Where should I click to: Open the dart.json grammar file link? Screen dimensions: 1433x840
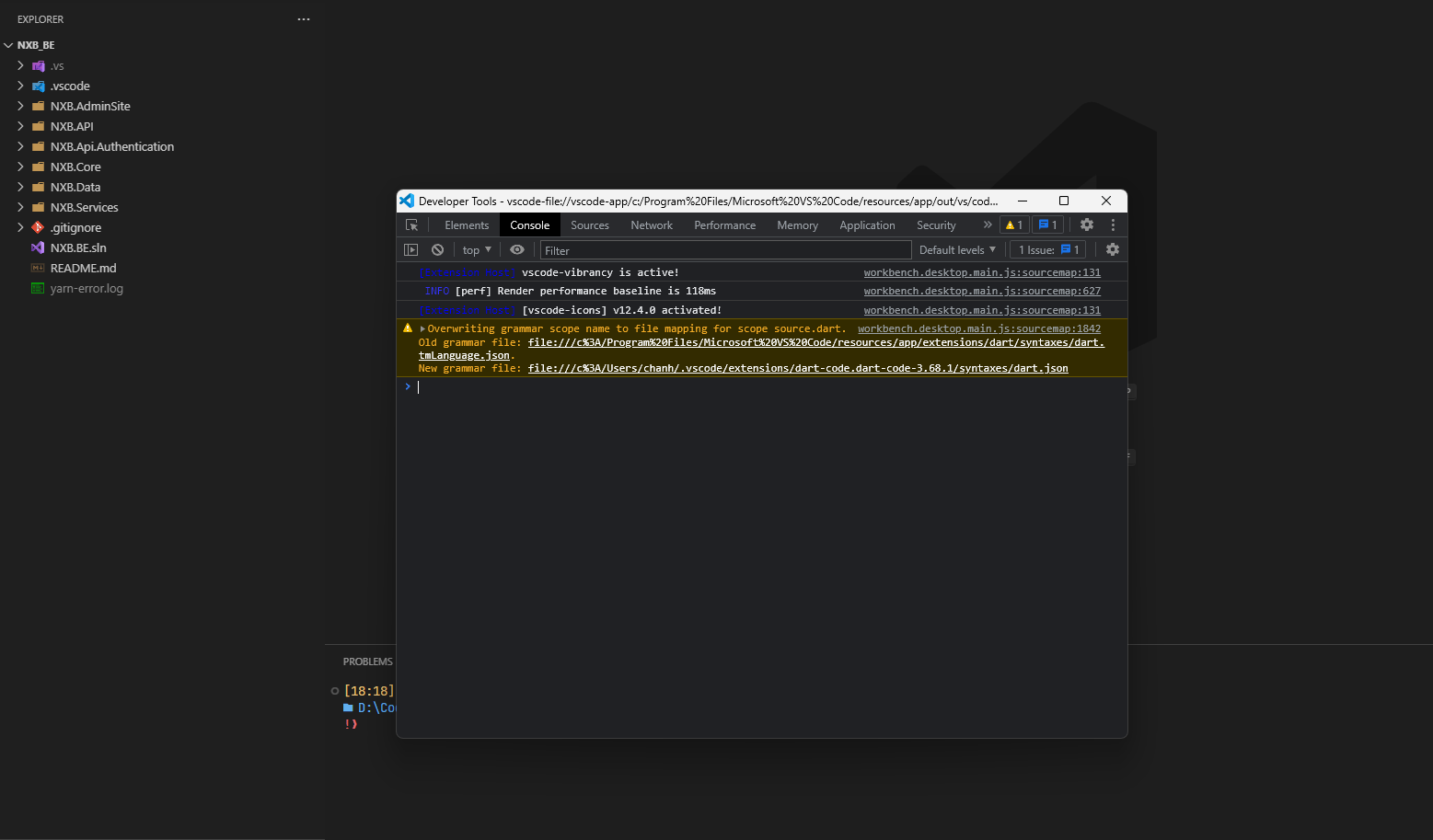[797, 367]
